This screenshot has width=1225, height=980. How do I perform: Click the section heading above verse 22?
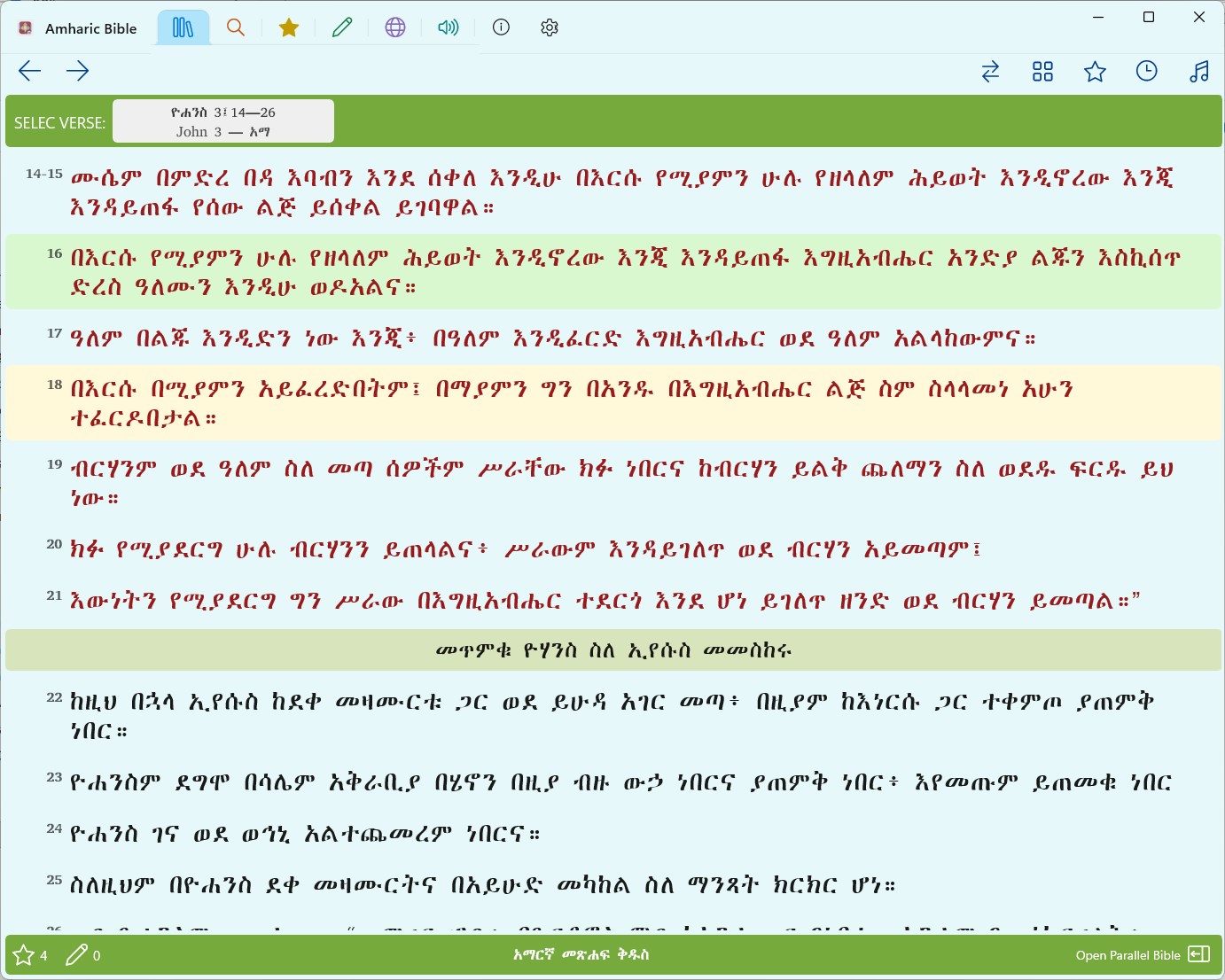(613, 649)
